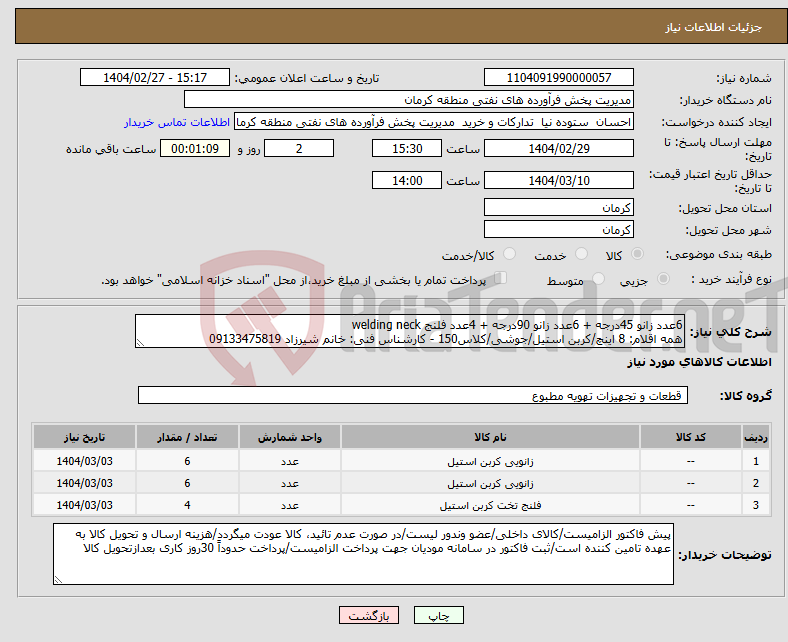Image resolution: width=788 pixels, height=642 pixels.
Task: Click the resize handle of buyer notes box
Action: (x=58, y=579)
